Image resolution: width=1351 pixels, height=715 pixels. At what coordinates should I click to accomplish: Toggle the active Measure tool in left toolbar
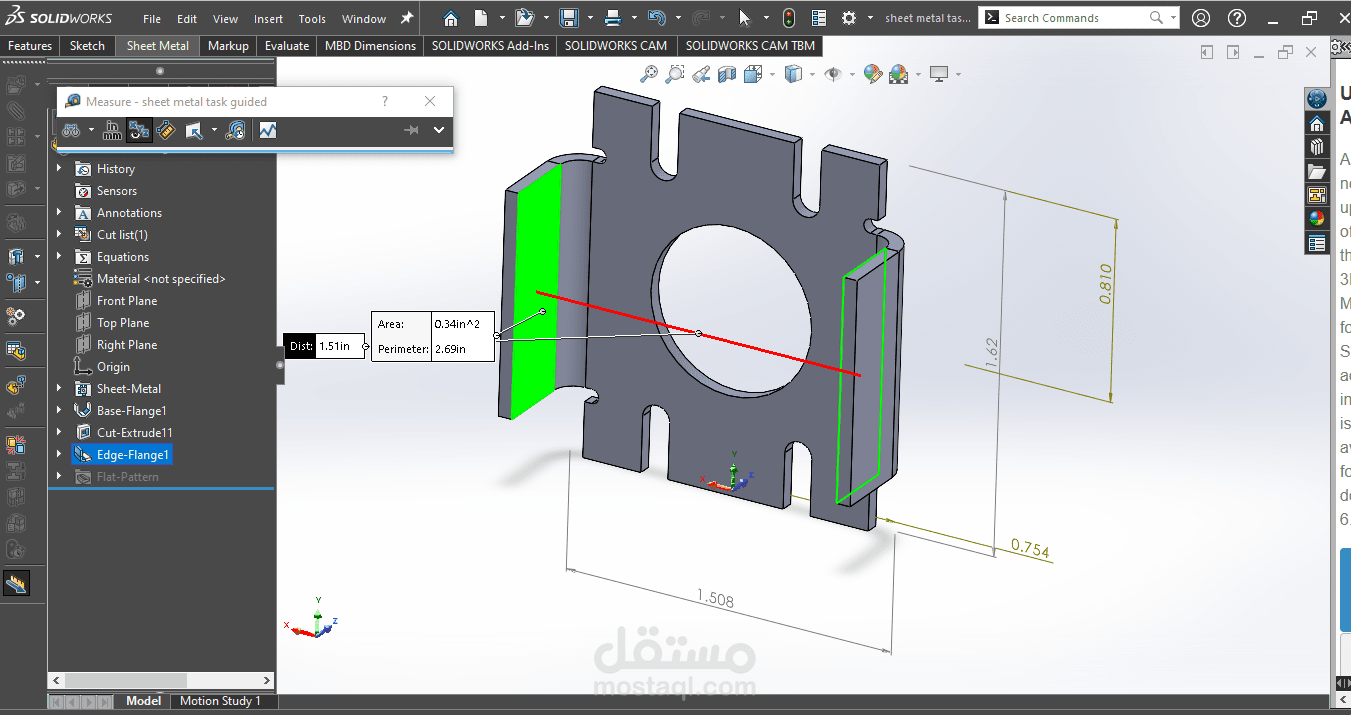(16, 583)
